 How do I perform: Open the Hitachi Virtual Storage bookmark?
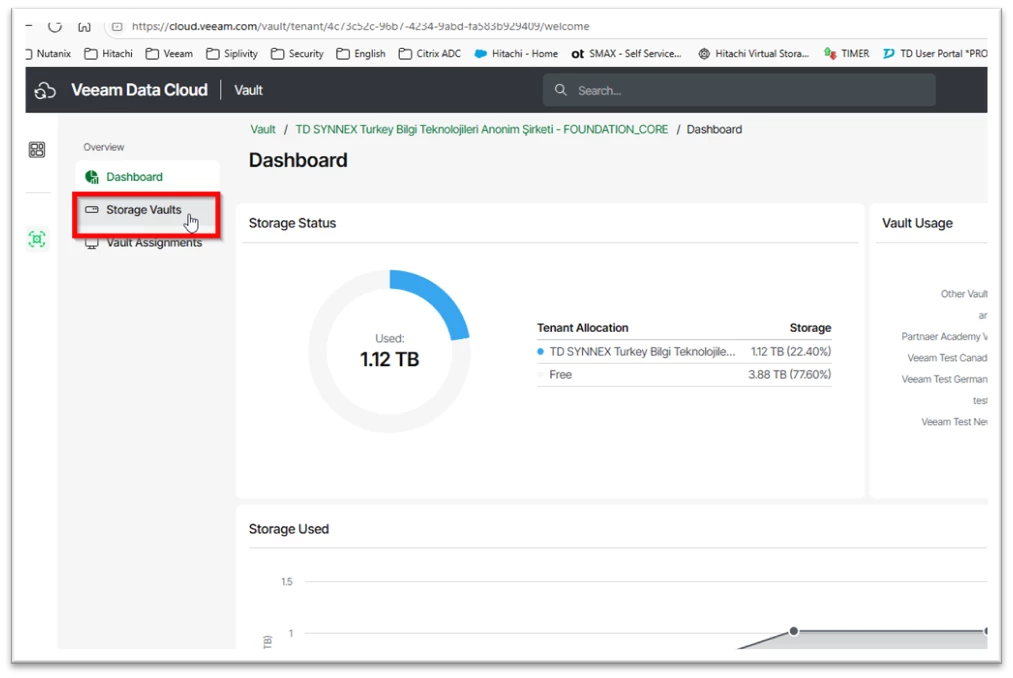(x=753, y=54)
